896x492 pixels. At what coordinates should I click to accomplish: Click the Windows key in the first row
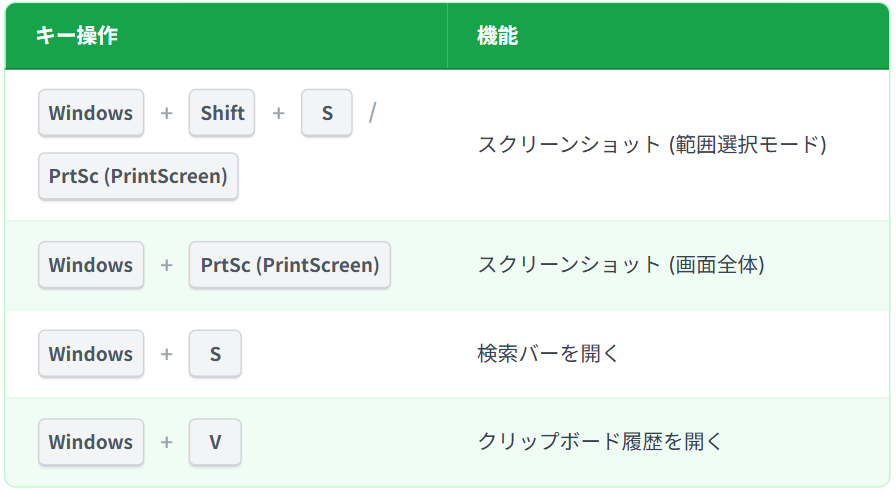tap(91, 113)
